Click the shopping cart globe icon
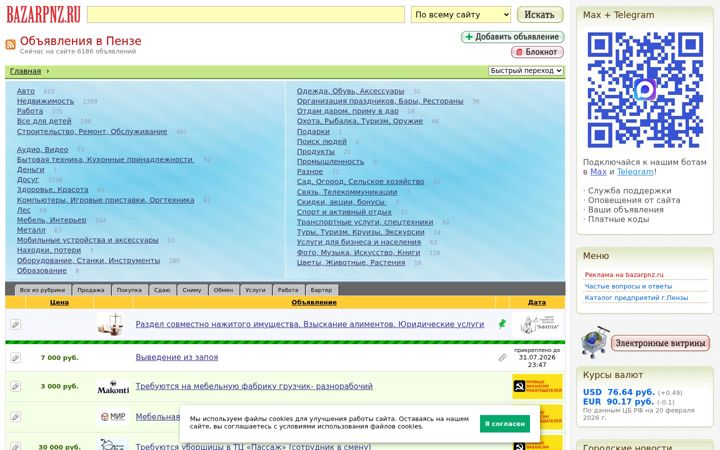720x450 pixels. click(x=594, y=342)
